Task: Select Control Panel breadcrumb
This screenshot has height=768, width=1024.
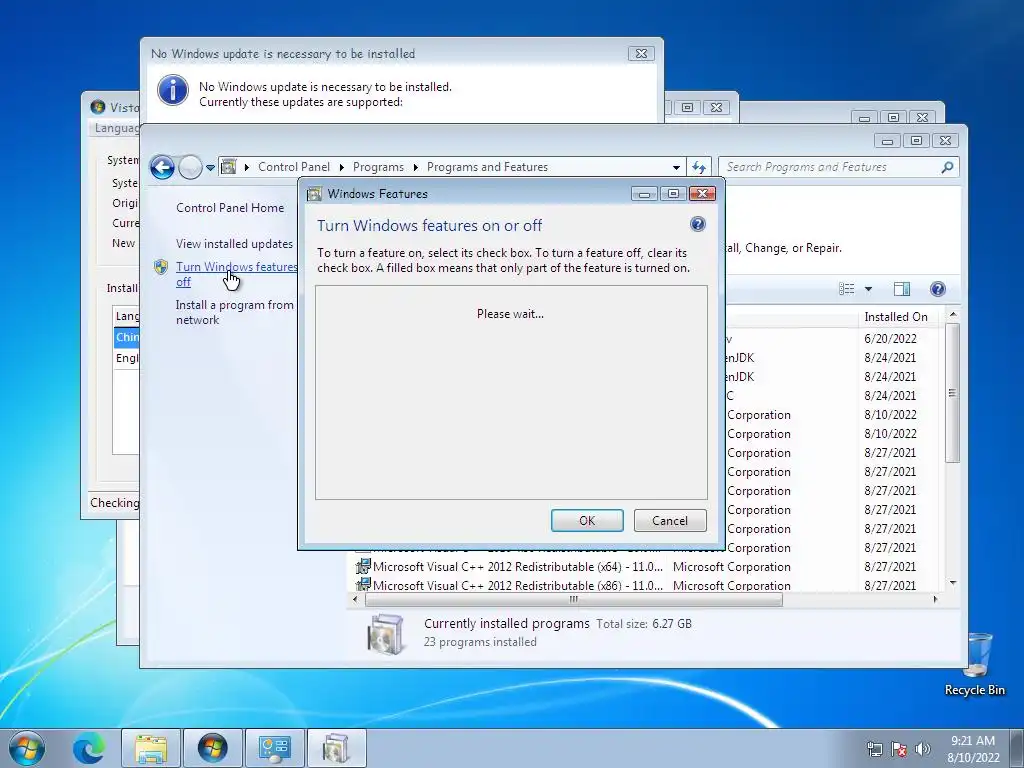Action: coord(294,167)
